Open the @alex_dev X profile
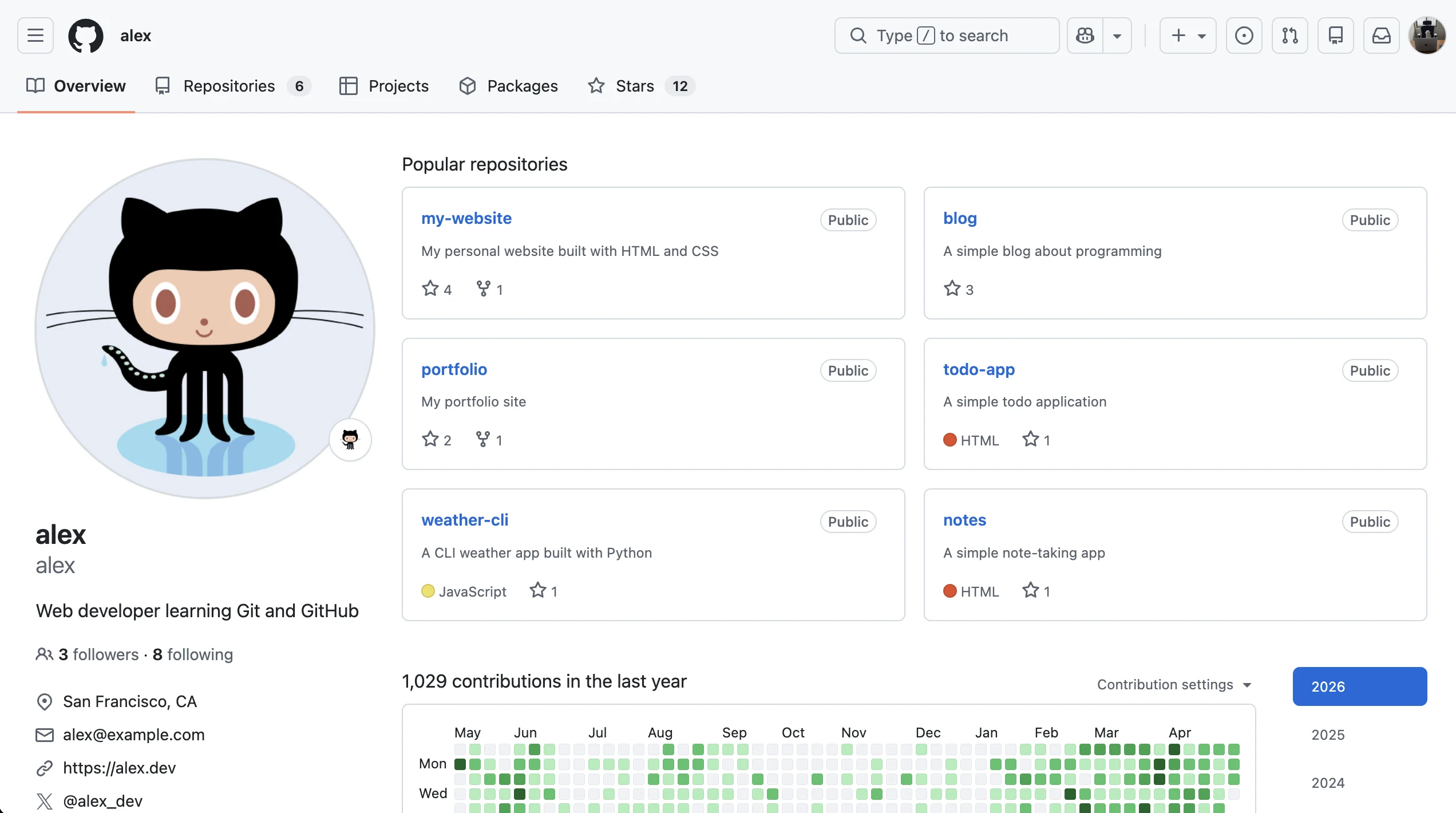The image size is (1456, 813). pyautogui.click(x=103, y=801)
